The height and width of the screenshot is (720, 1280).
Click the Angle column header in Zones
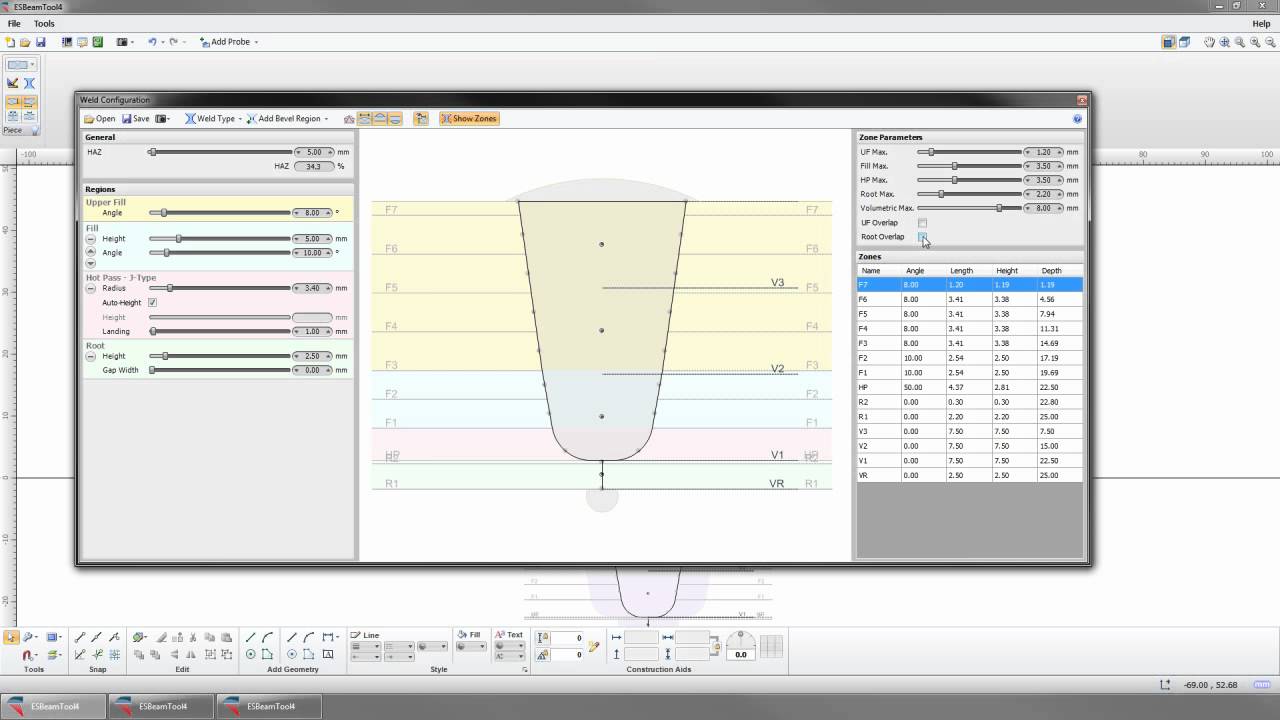click(x=915, y=271)
